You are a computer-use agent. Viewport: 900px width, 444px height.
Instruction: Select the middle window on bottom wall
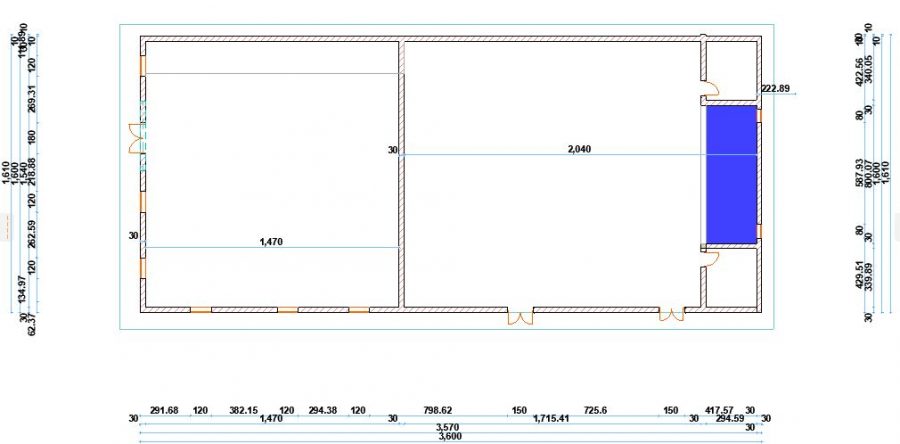pos(288,310)
